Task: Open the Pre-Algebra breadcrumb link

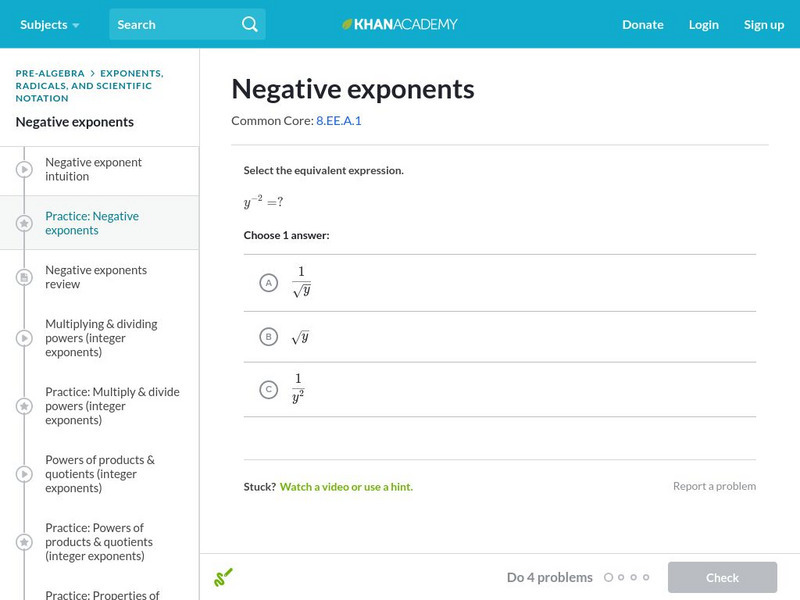Action: 50,73
